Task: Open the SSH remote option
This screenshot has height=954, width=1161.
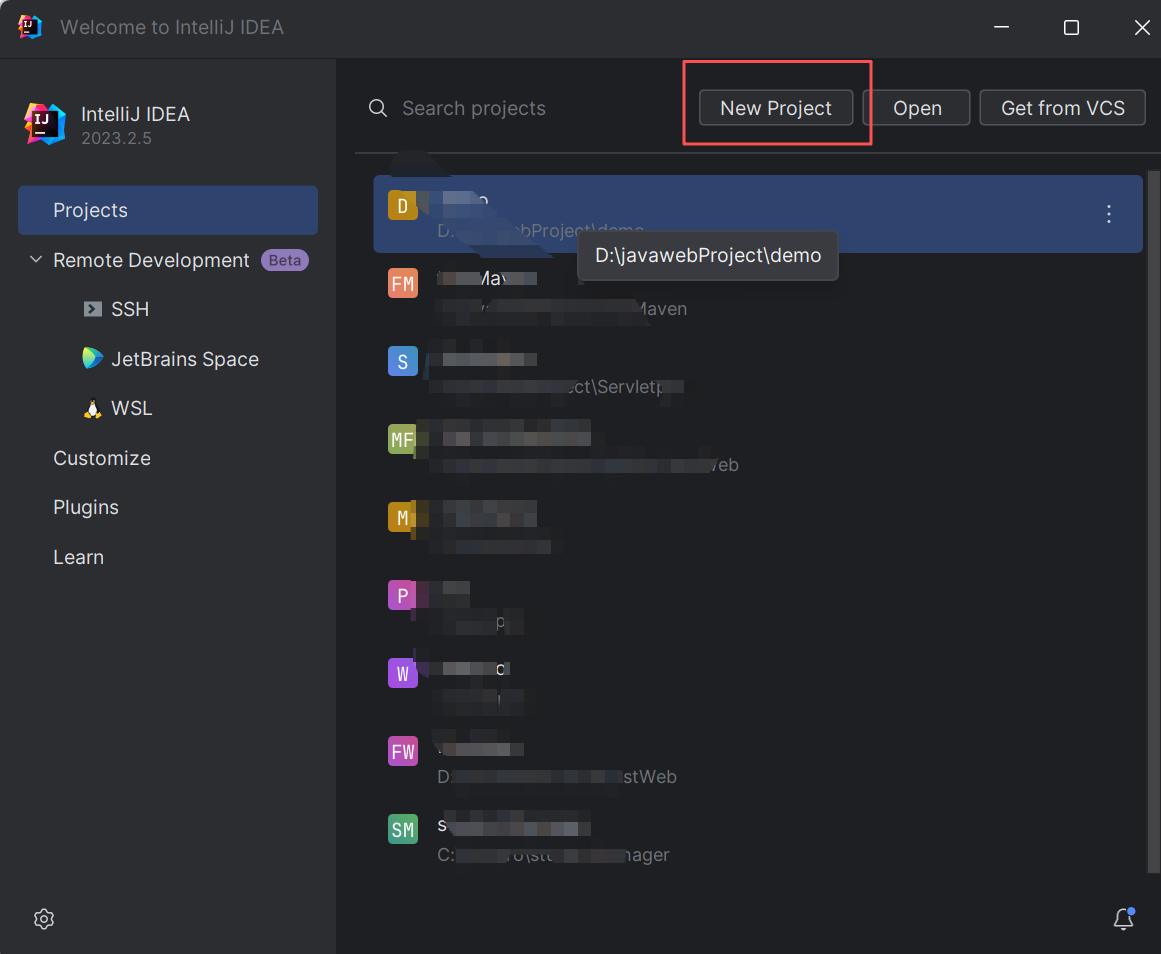Action: point(130,309)
